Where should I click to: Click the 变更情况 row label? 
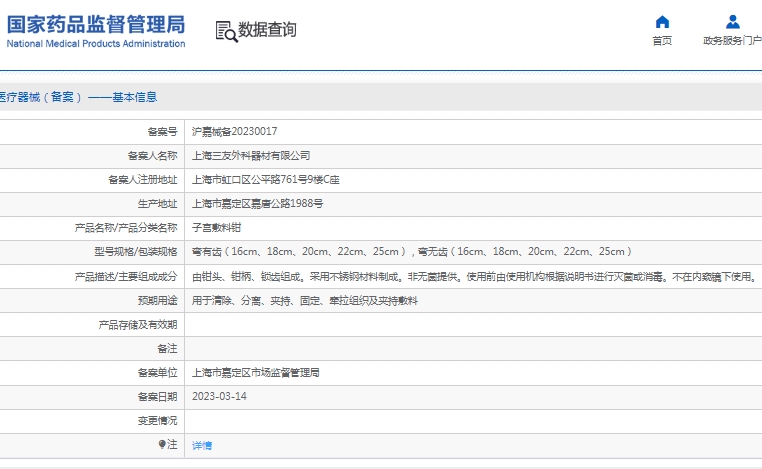pos(157,420)
